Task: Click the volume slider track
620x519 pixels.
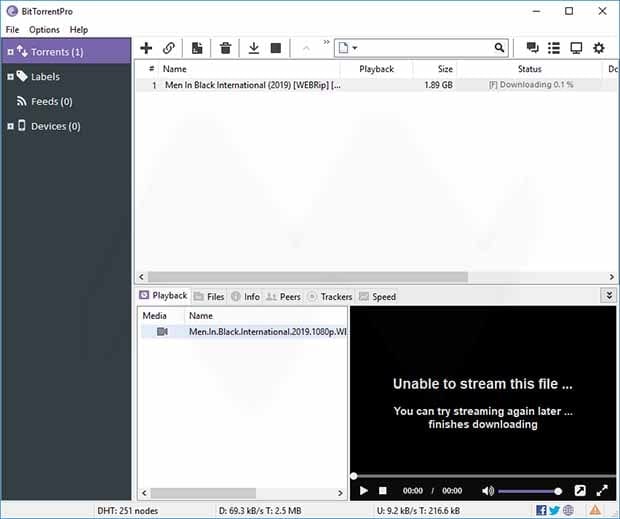Action: pos(528,491)
